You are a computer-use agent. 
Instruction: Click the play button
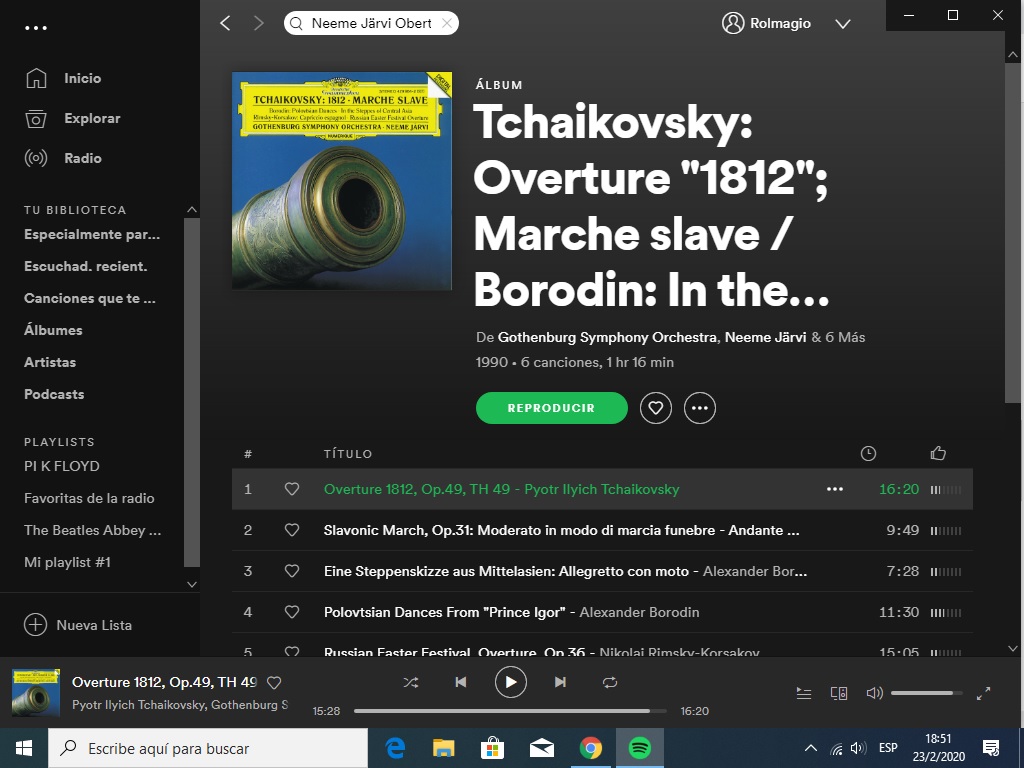tap(511, 682)
